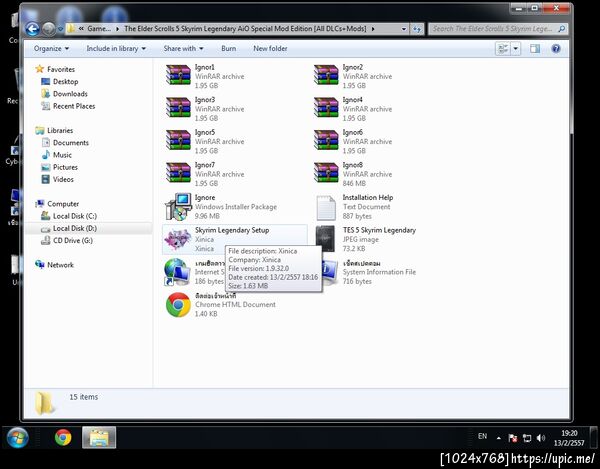Show hidden tray icons arrow
The image size is (600, 469).
click(499, 438)
